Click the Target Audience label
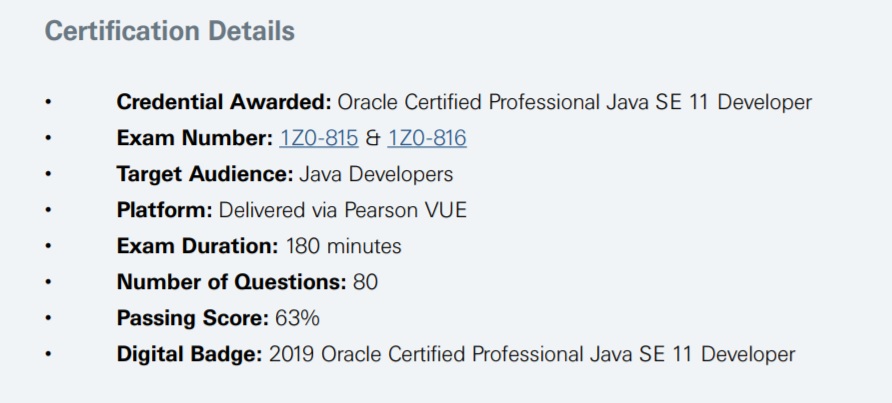The image size is (892, 403). pyautogui.click(x=204, y=174)
